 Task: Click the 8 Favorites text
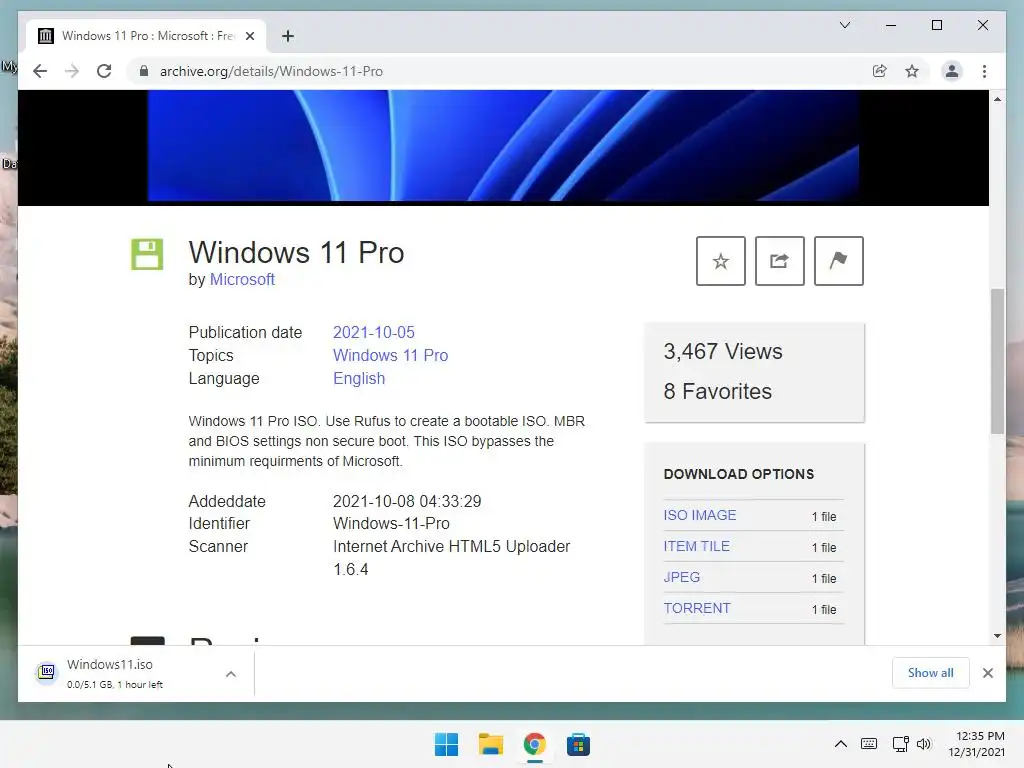(718, 391)
